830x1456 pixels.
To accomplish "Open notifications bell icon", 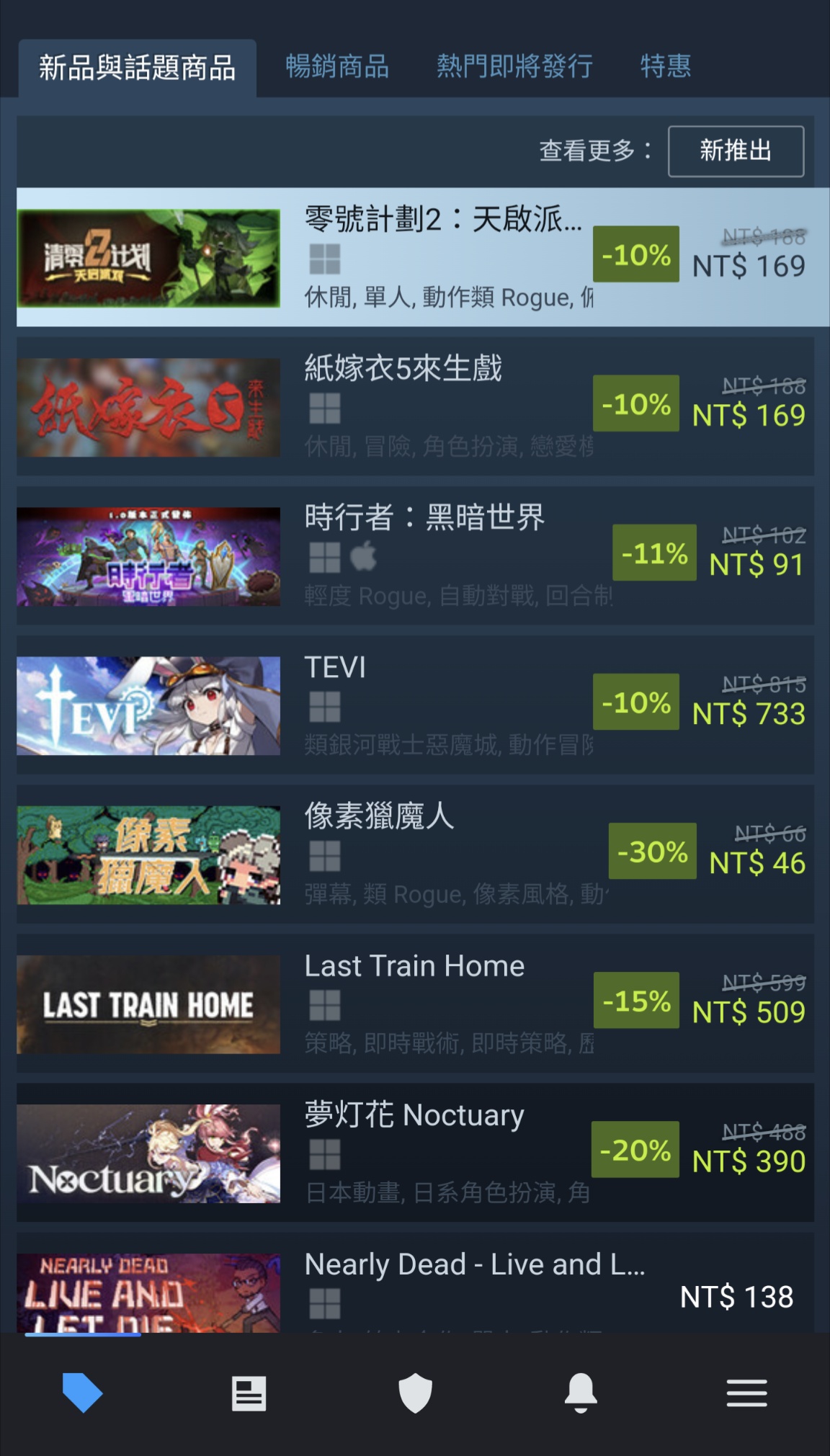I will pos(581,1393).
